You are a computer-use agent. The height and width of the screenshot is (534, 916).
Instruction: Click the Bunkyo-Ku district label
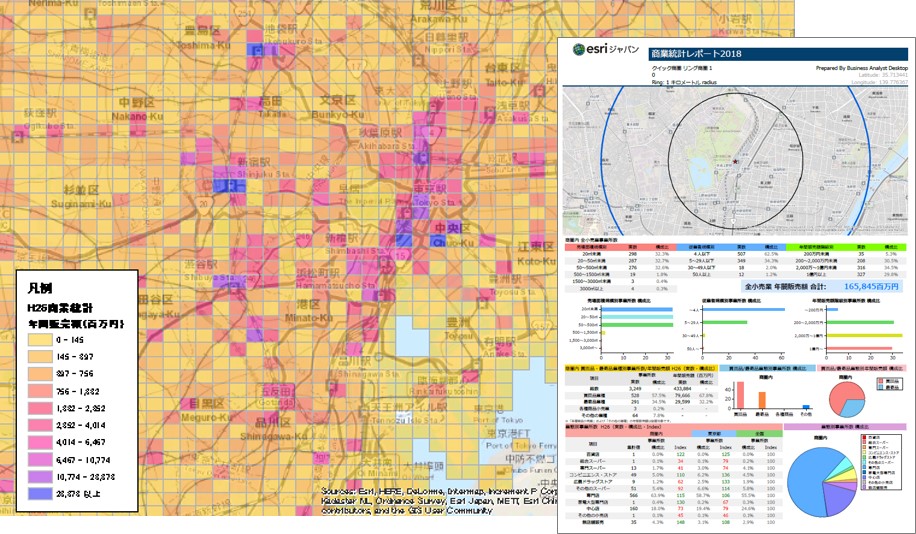[337, 115]
